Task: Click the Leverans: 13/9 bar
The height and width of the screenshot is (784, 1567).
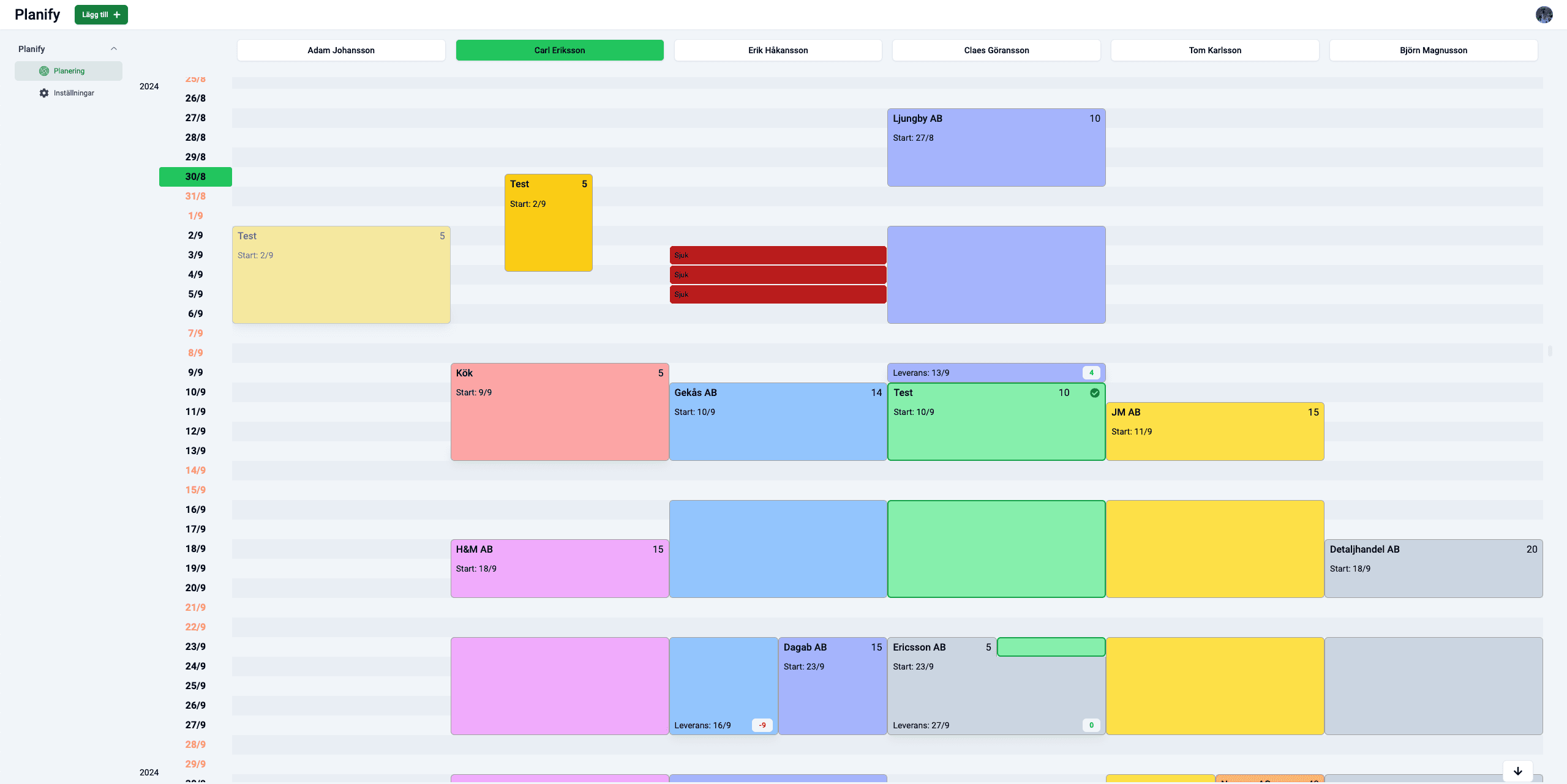Action: pos(996,373)
